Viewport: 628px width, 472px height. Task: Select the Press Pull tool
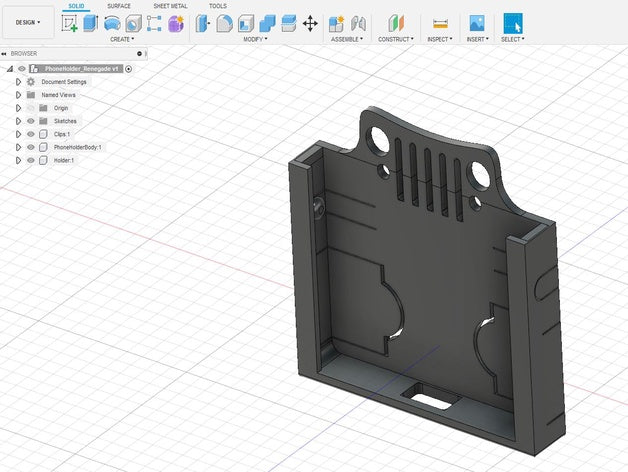coord(203,24)
